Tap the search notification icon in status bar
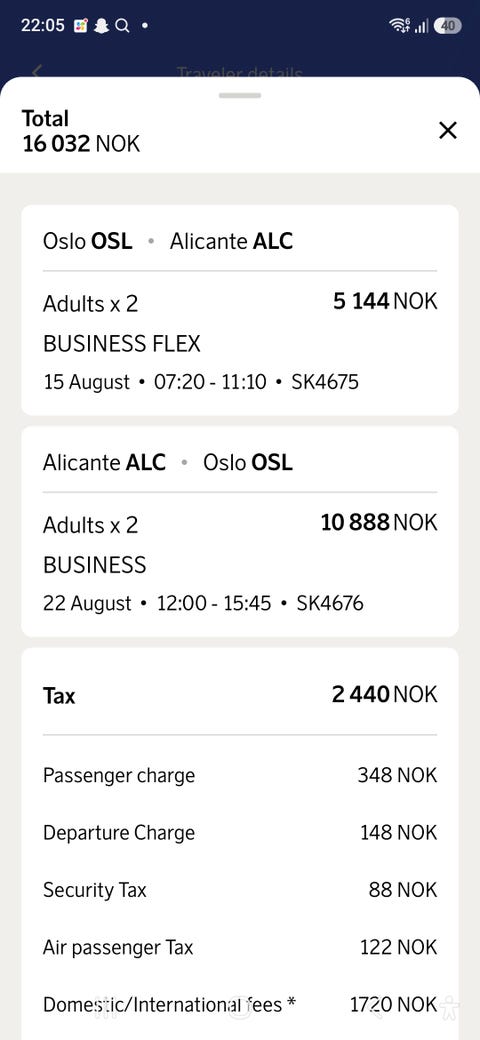The height and width of the screenshot is (1040, 480). (122, 26)
